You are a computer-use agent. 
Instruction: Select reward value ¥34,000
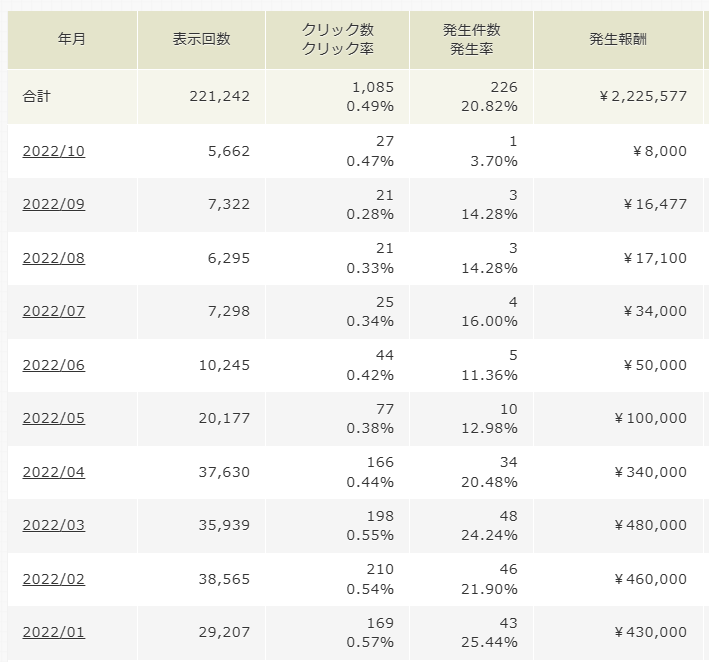tap(655, 312)
